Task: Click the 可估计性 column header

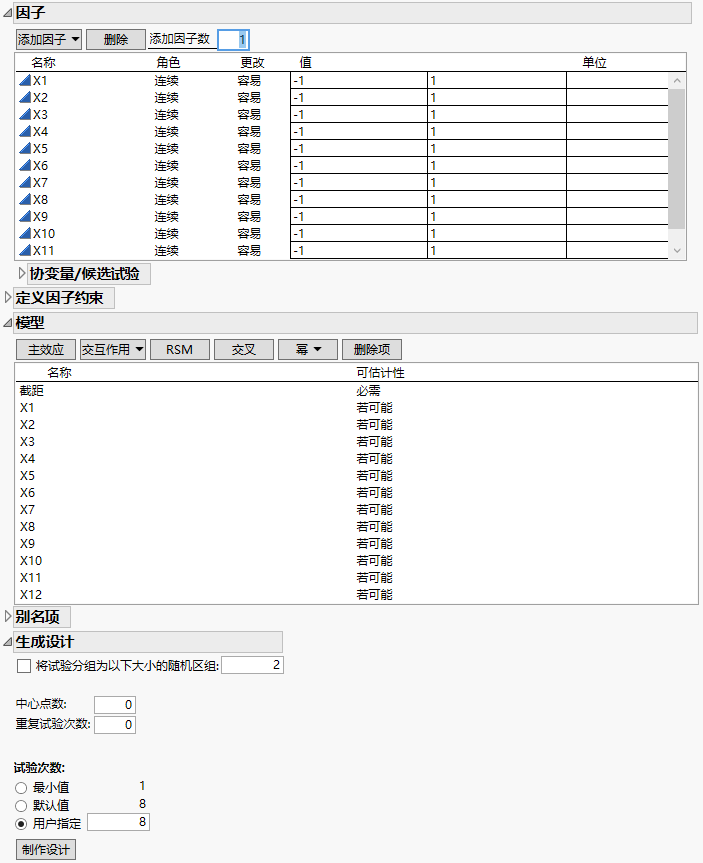Action: click(380, 373)
